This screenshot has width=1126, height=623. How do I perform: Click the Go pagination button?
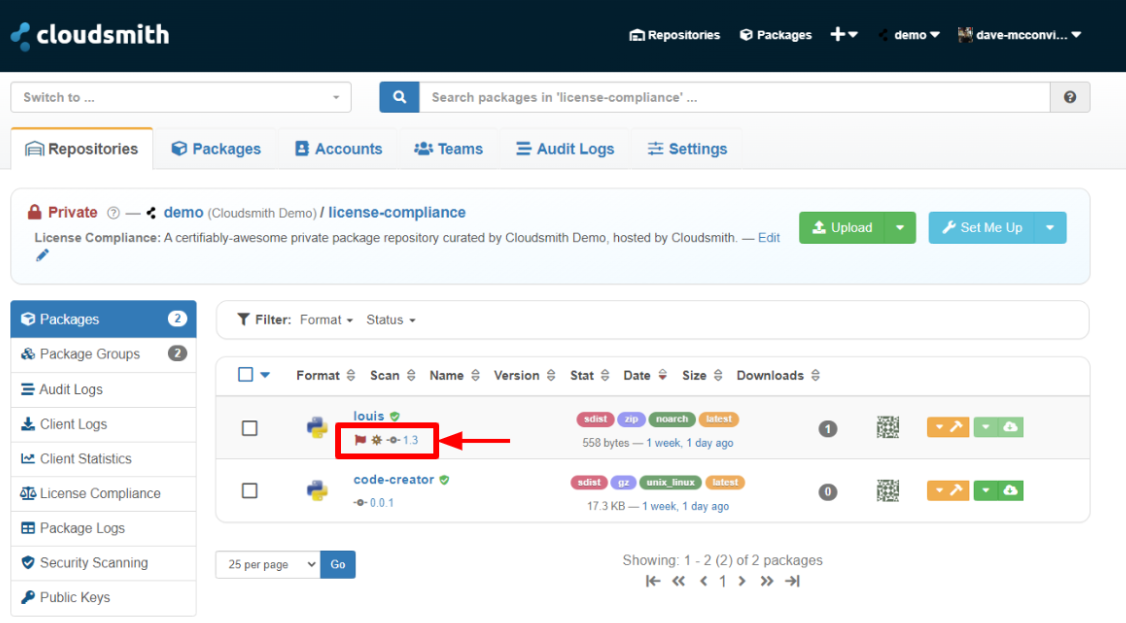coord(338,564)
